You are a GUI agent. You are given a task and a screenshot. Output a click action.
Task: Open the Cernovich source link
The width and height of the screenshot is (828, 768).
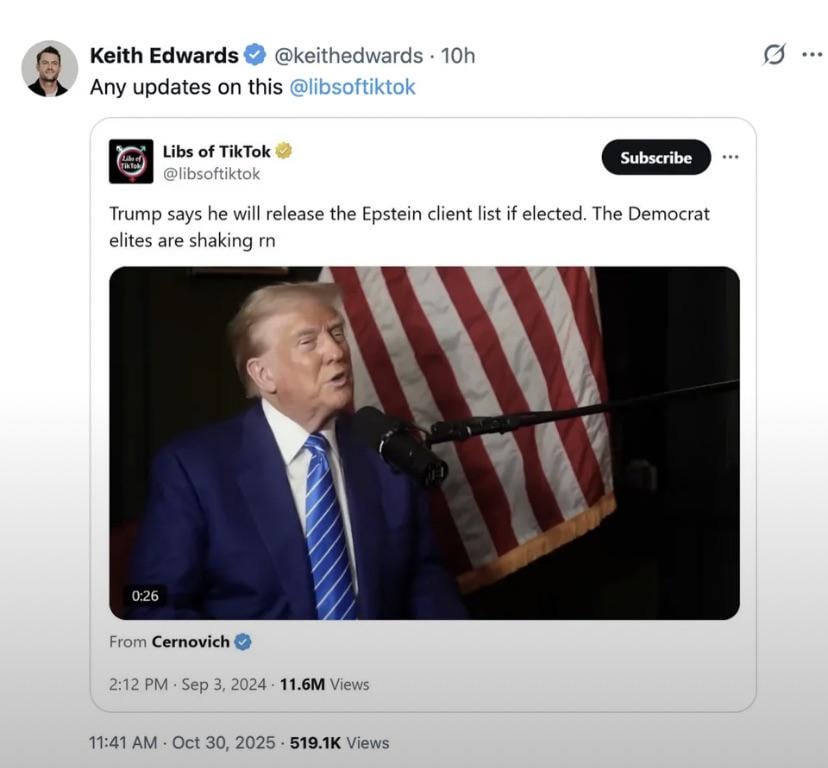click(x=190, y=642)
